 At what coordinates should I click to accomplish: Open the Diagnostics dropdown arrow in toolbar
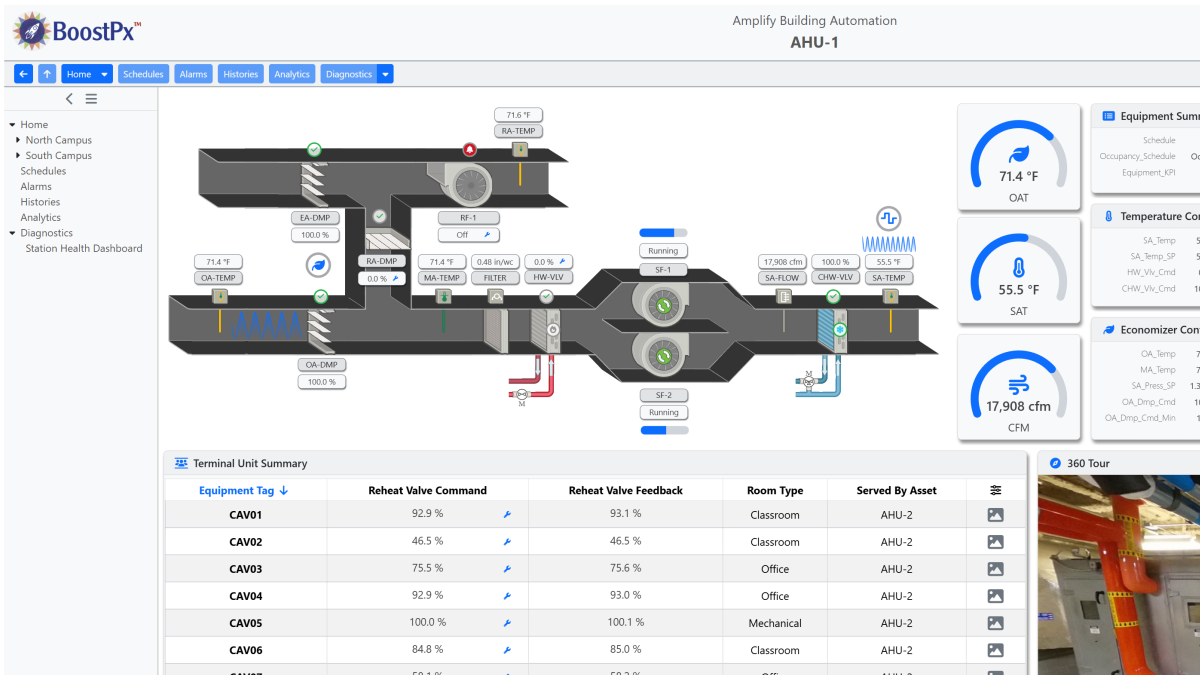pos(386,74)
